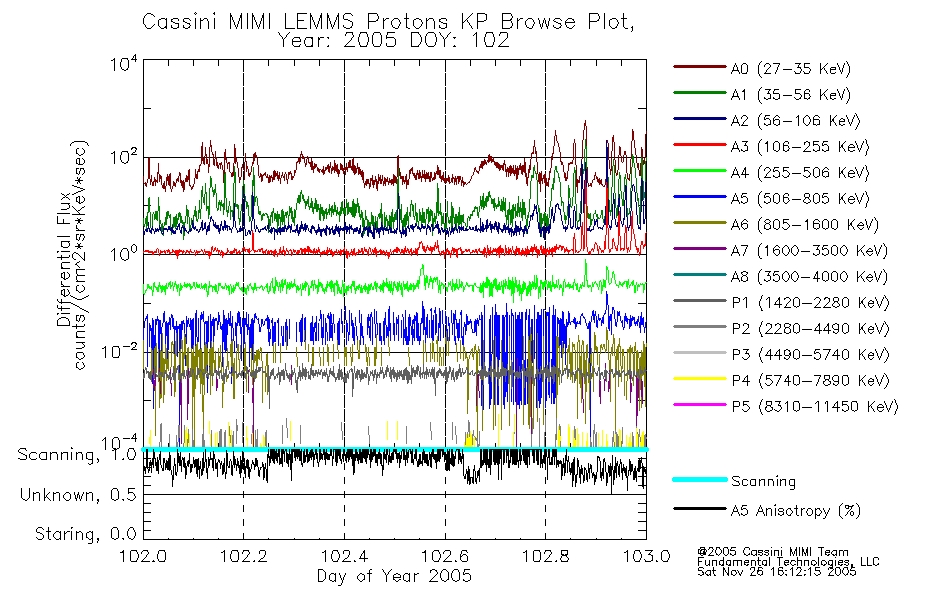
Task: Click the Sat Nov 26 16:12:15 2005 timestamp
Action: pos(777,572)
